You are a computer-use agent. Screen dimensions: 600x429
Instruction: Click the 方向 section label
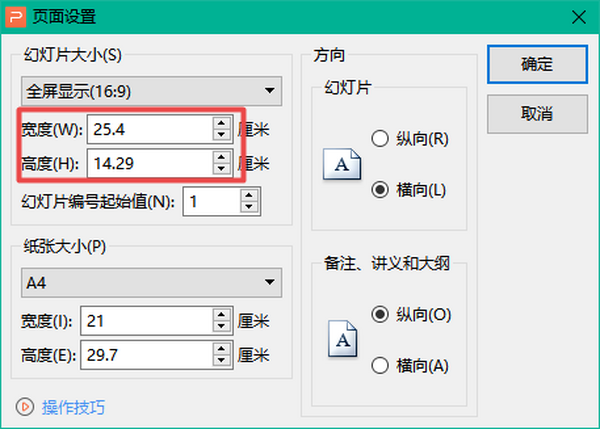(x=329, y=55)
